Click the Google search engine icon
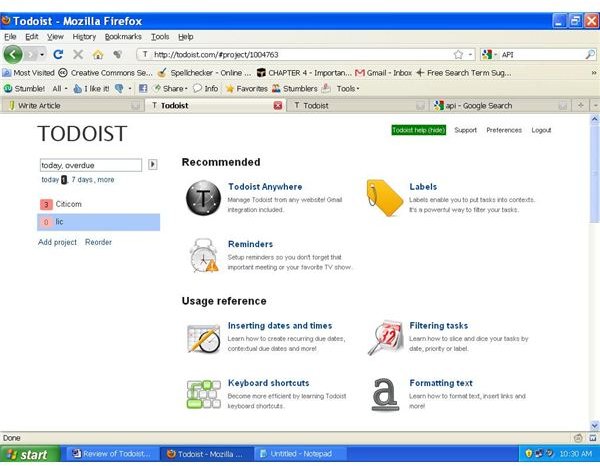The height and width of the screenshot is (466, 600). click(x=487, y=55)
